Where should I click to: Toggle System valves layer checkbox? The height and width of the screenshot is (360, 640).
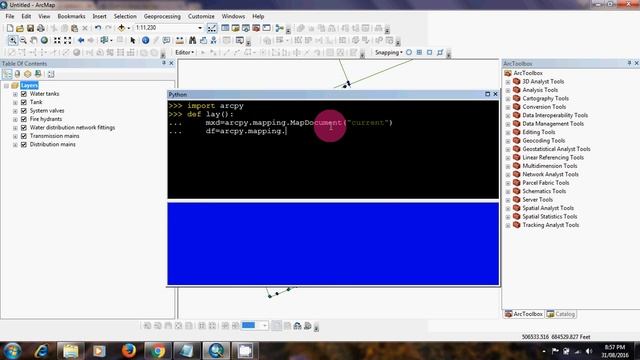(24, 111)
